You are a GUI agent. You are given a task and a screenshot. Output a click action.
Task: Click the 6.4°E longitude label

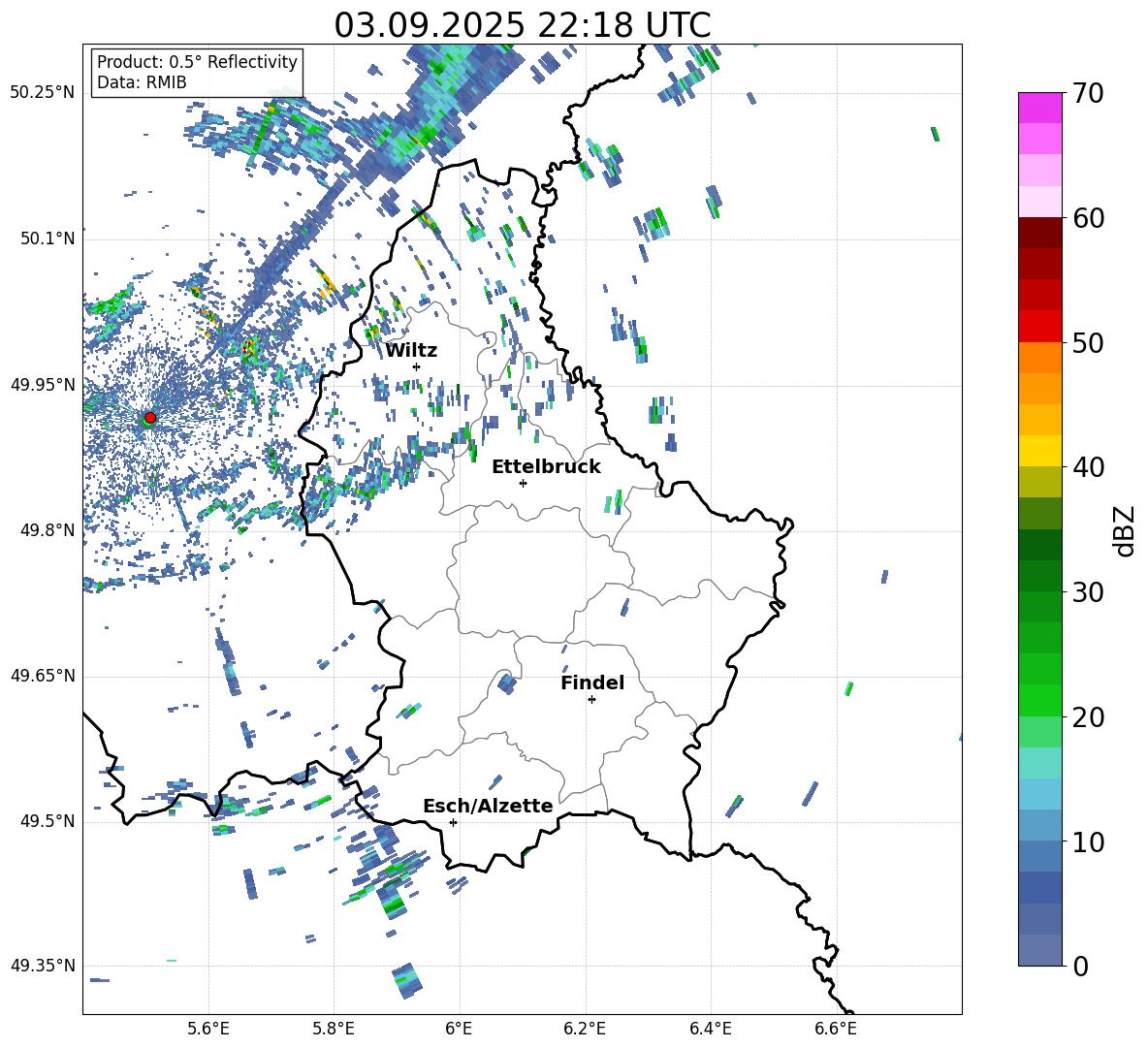(710, 1029)
